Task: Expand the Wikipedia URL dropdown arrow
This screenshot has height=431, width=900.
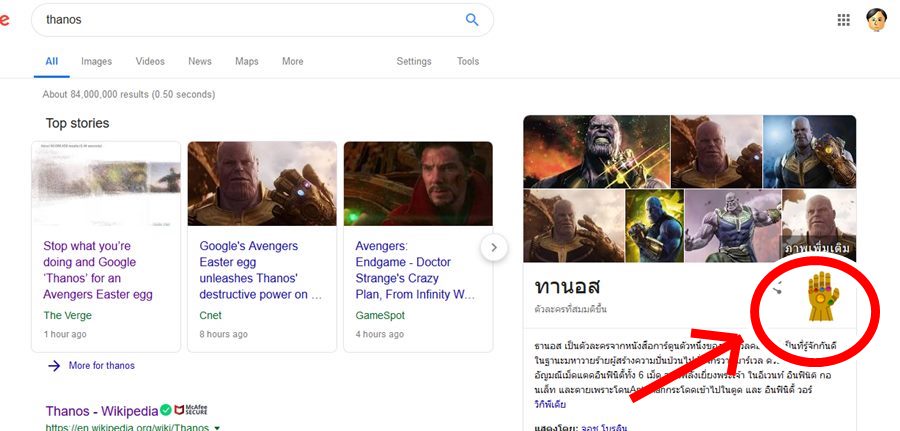Action: click(217, 428)
